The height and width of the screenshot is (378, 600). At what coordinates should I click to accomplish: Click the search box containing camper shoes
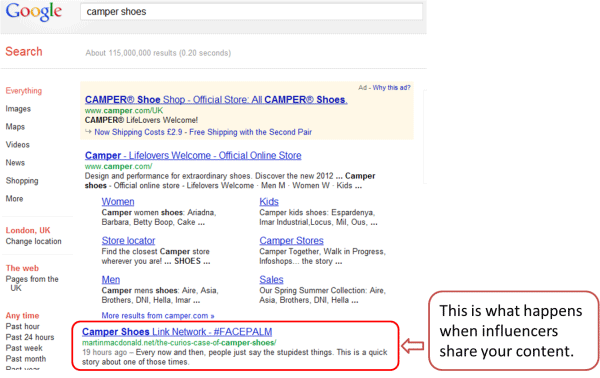point(251,11)
